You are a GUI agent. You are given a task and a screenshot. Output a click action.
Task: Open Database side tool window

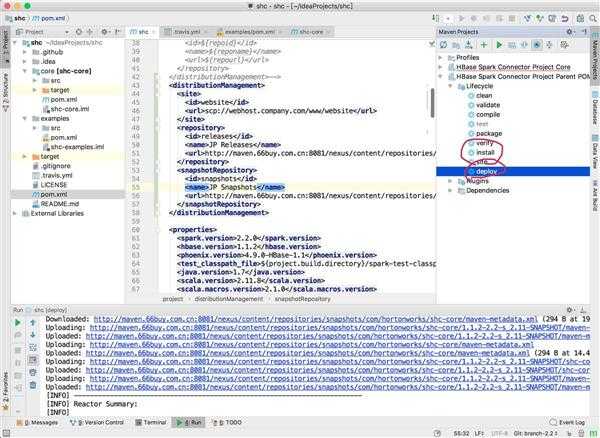595,108
